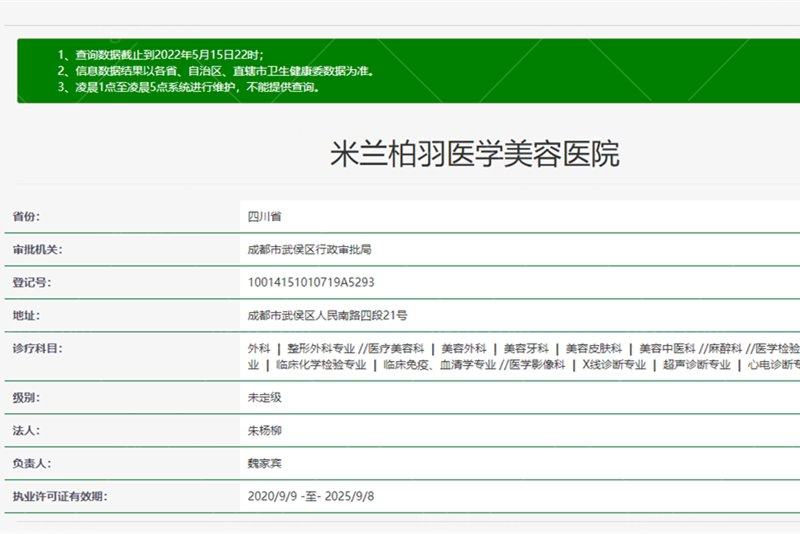Click notice line about 凌晨1点至凌晨5点系统维护
The image size is (800, 534).
[188, 87]
